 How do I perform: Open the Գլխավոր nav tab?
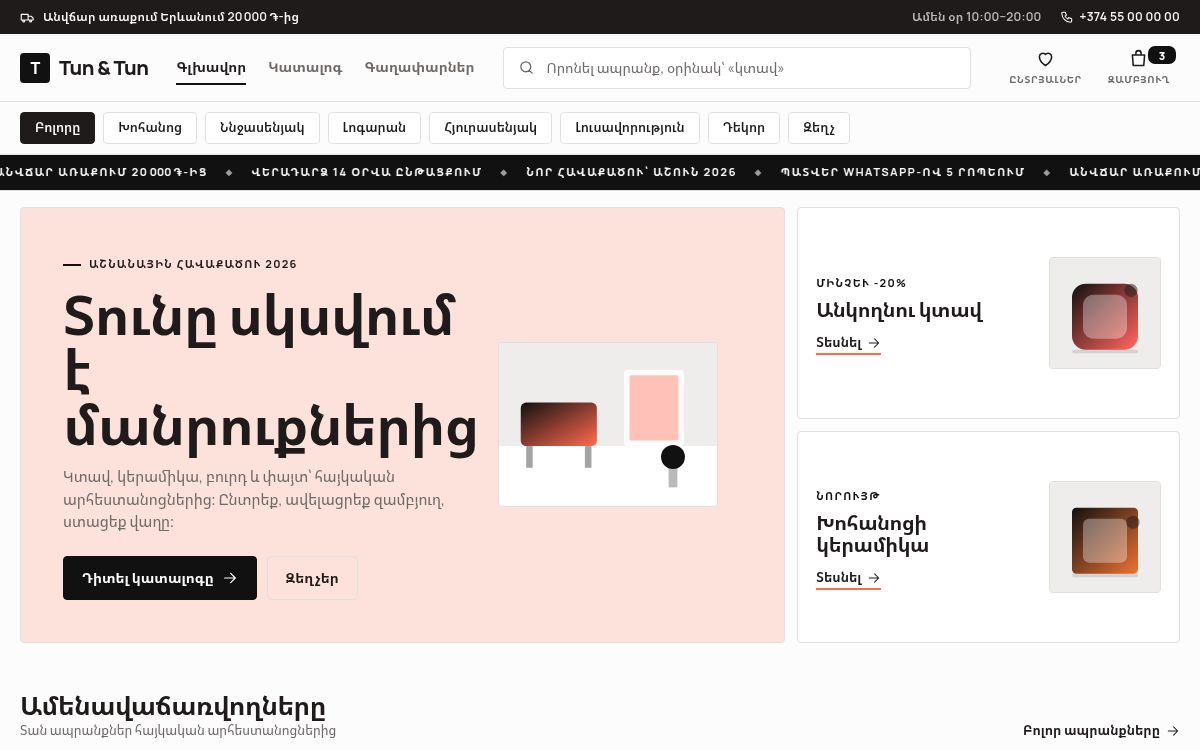211,68
